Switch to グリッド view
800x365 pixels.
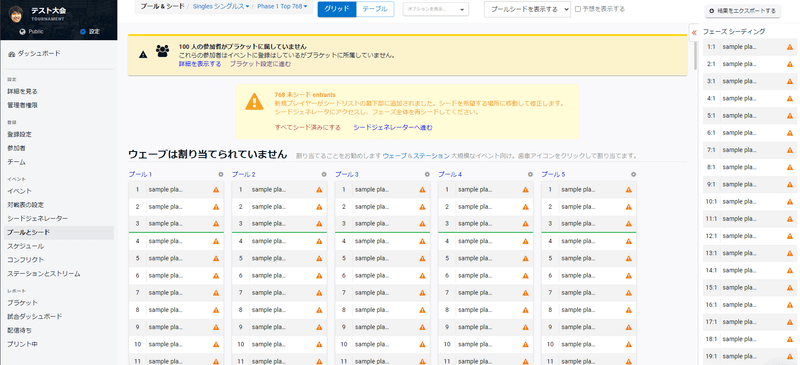pos(337,9)
